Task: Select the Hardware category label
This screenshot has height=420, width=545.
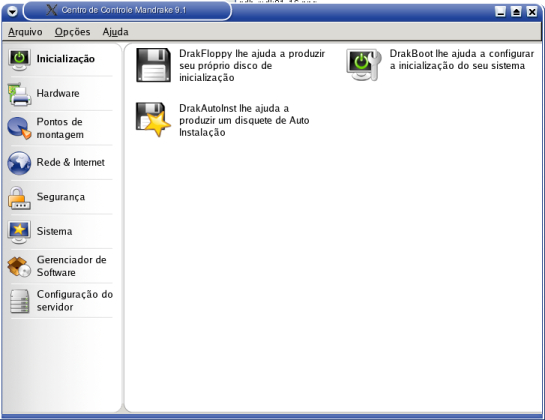Action: coord(58,93)
